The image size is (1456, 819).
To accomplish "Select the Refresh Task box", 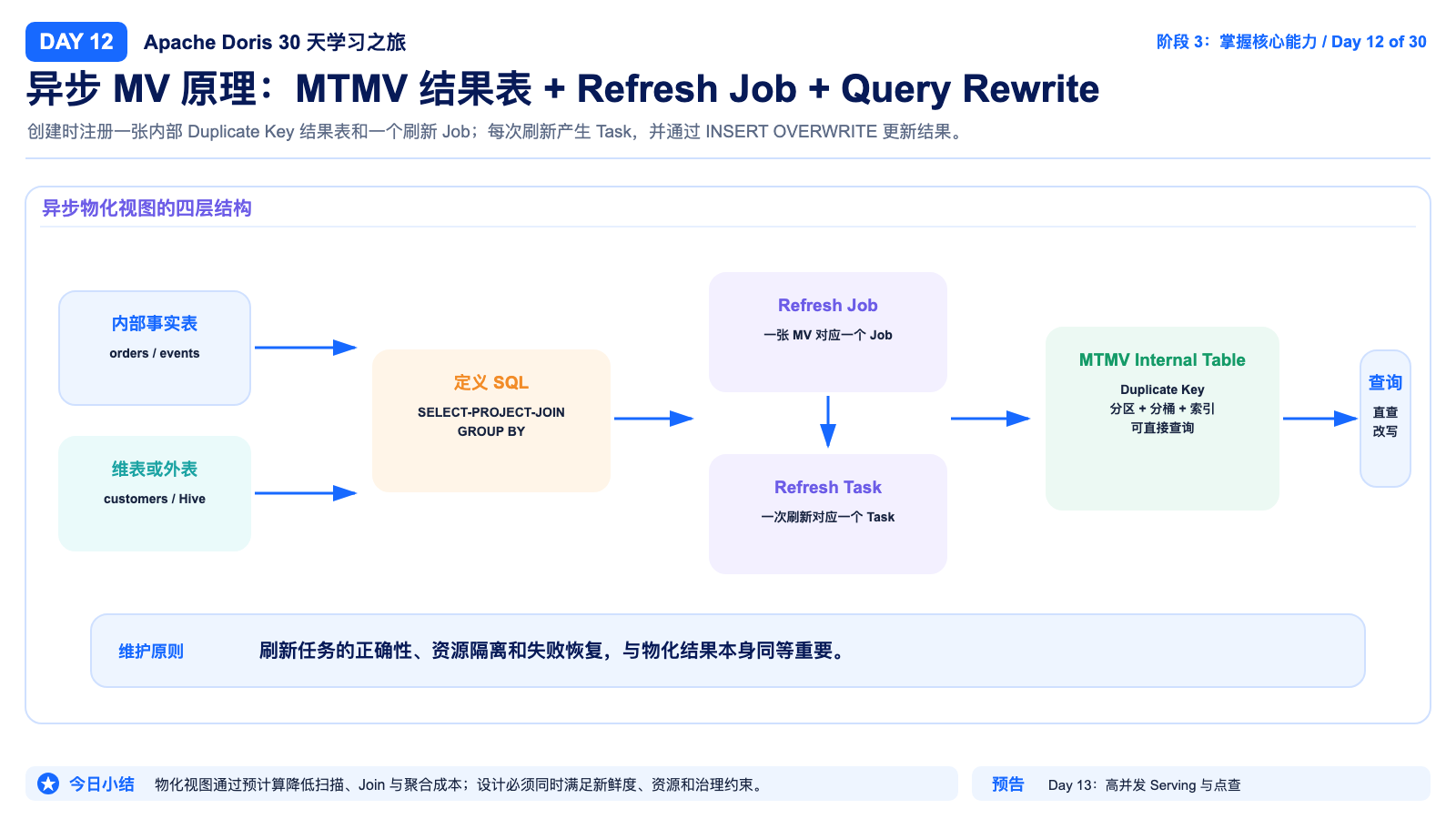I will point(828,514).
